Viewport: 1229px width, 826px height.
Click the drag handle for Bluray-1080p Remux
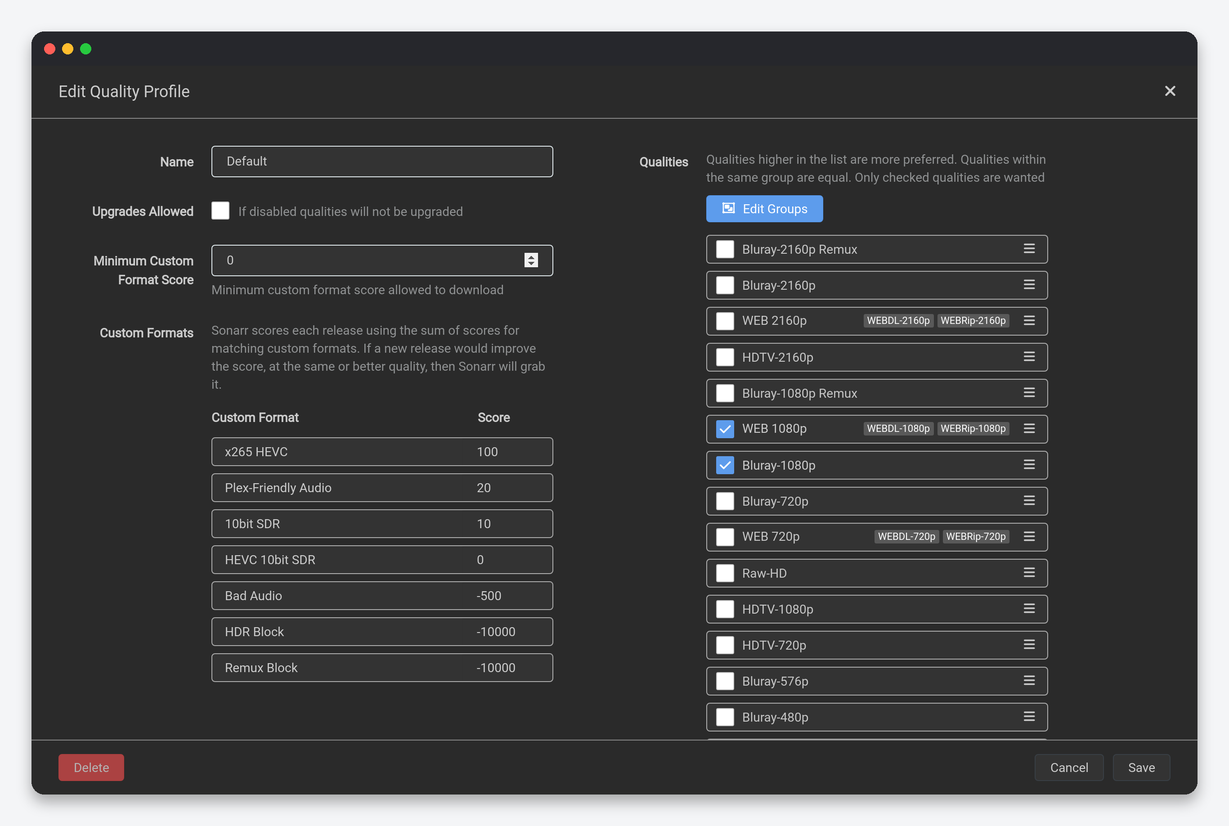[1029, 393]
